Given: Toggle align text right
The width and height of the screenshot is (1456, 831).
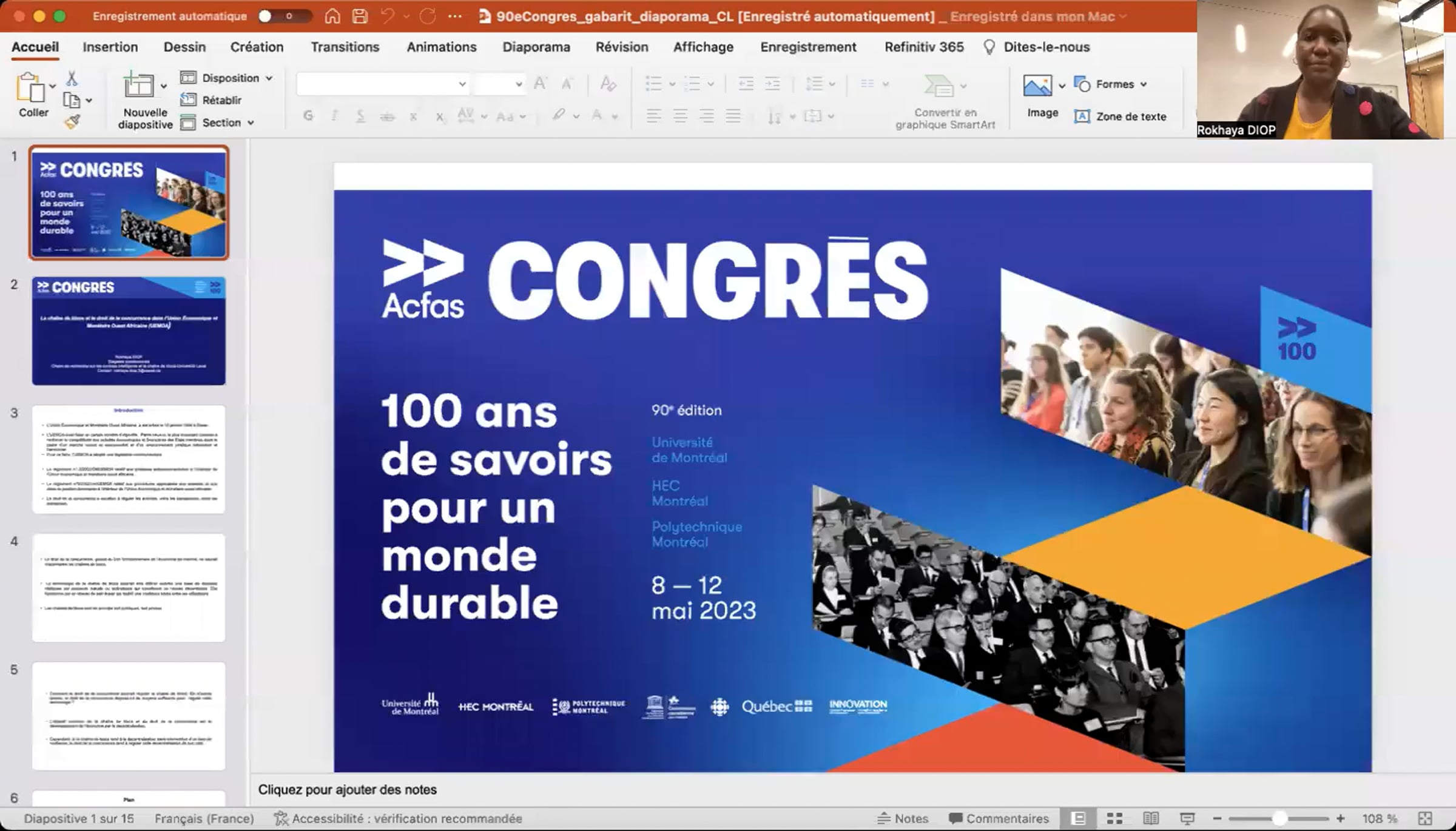Looking at the screenshot, I should pyautogui.click(x=707, y=115).
